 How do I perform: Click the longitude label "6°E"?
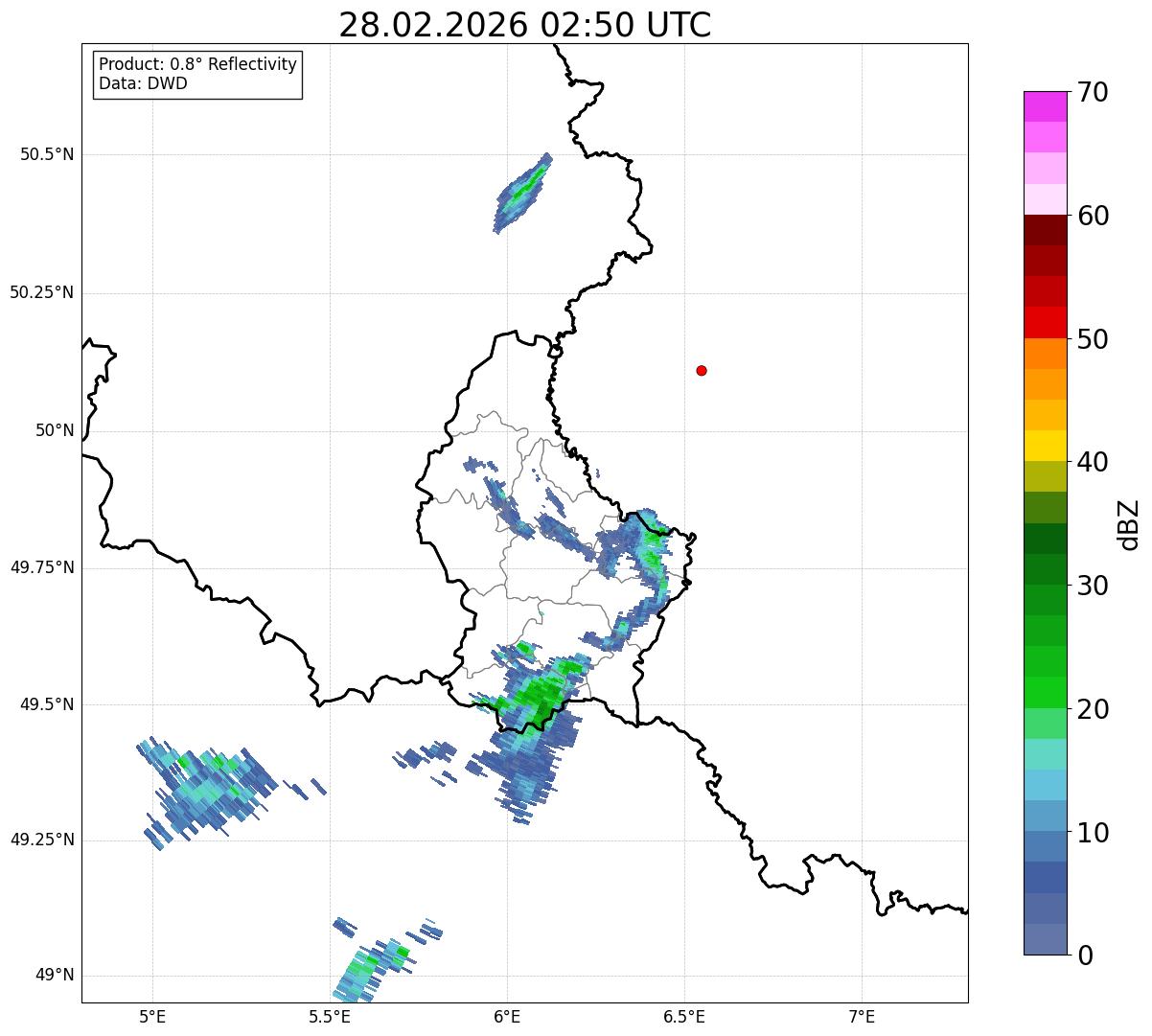pos(507,1016)
